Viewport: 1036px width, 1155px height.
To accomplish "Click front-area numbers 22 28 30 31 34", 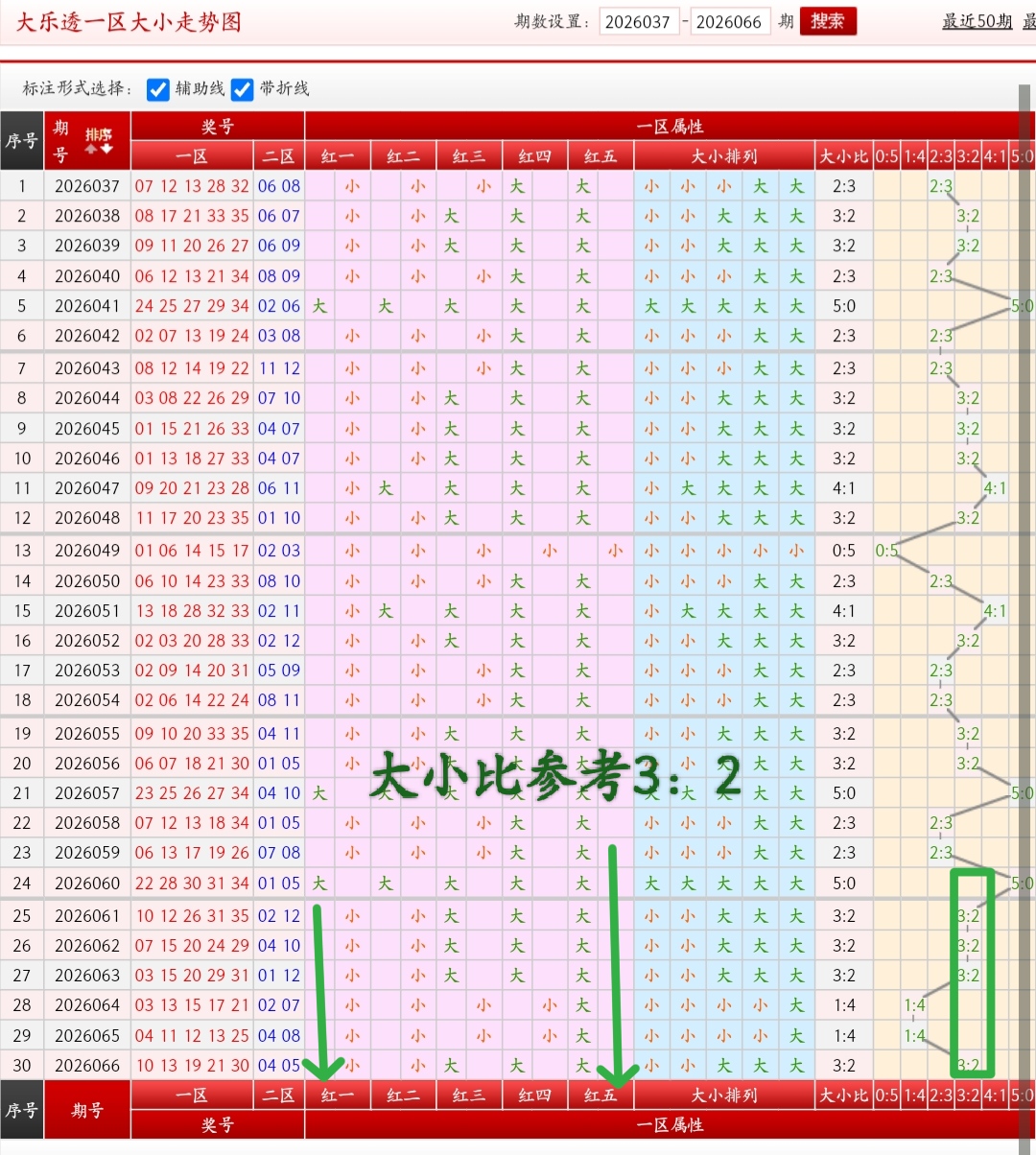I will coord(192,884).
